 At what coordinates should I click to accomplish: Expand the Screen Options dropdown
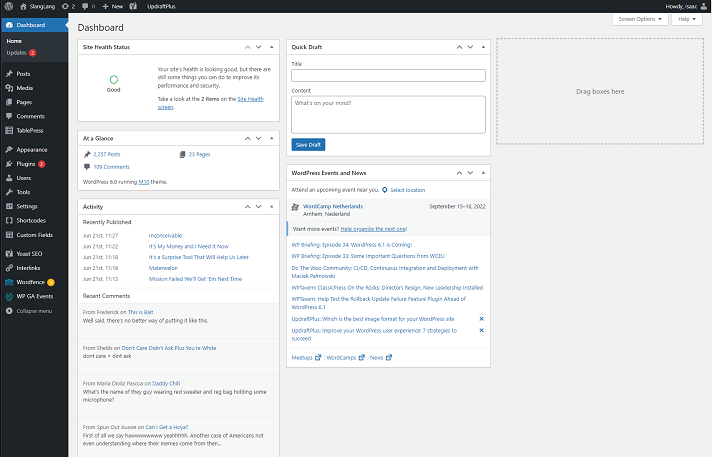640,19
